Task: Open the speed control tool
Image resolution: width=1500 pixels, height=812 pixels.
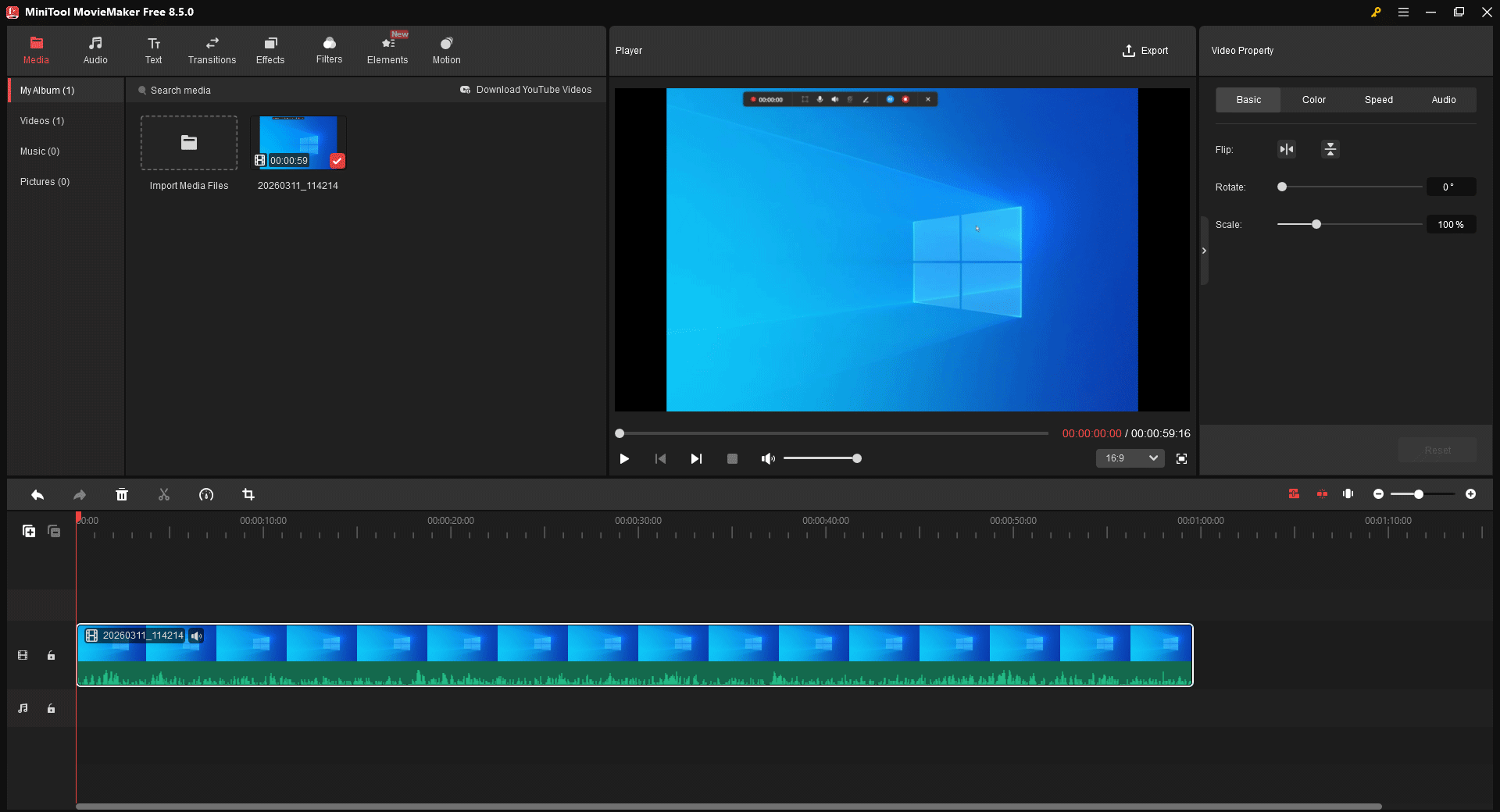Action: [205, 494]
